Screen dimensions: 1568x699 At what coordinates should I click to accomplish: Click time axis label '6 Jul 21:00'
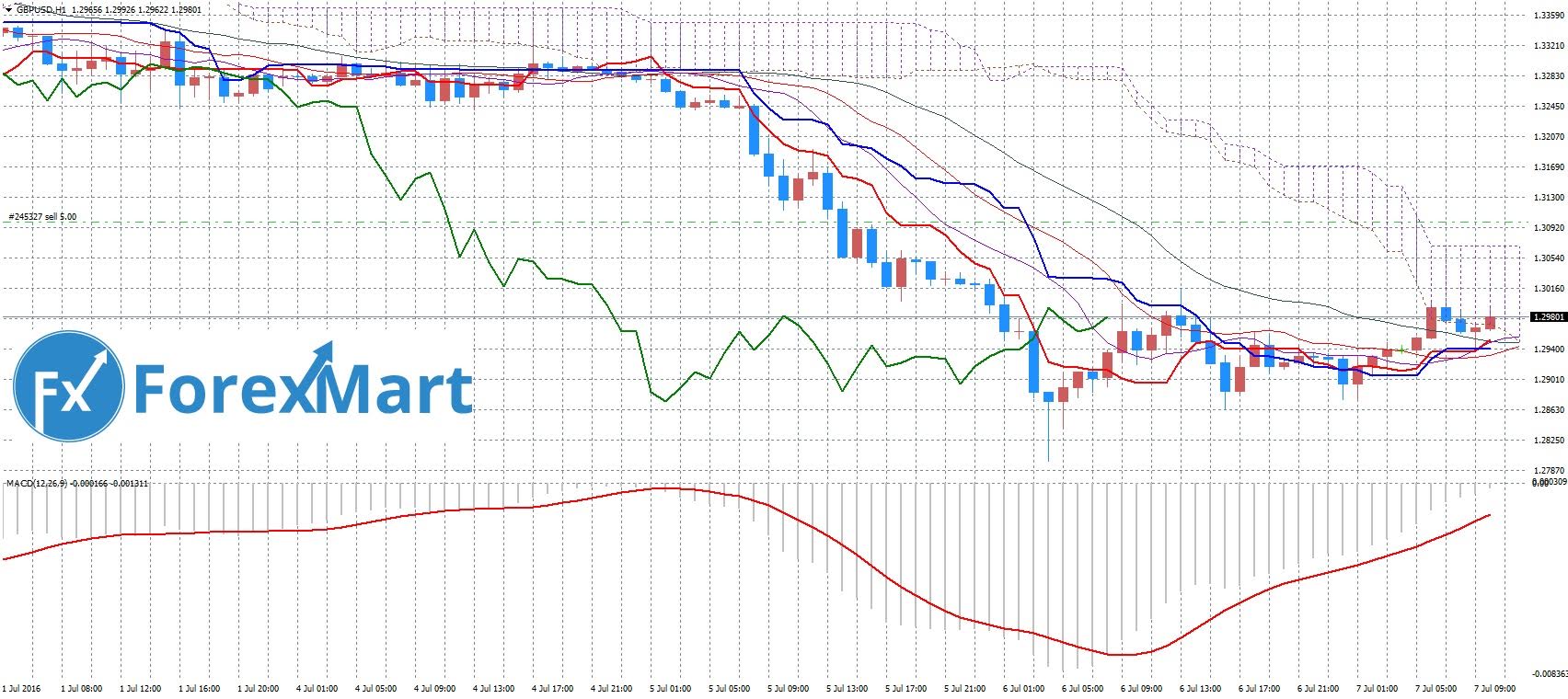[x=1318, y=688]
